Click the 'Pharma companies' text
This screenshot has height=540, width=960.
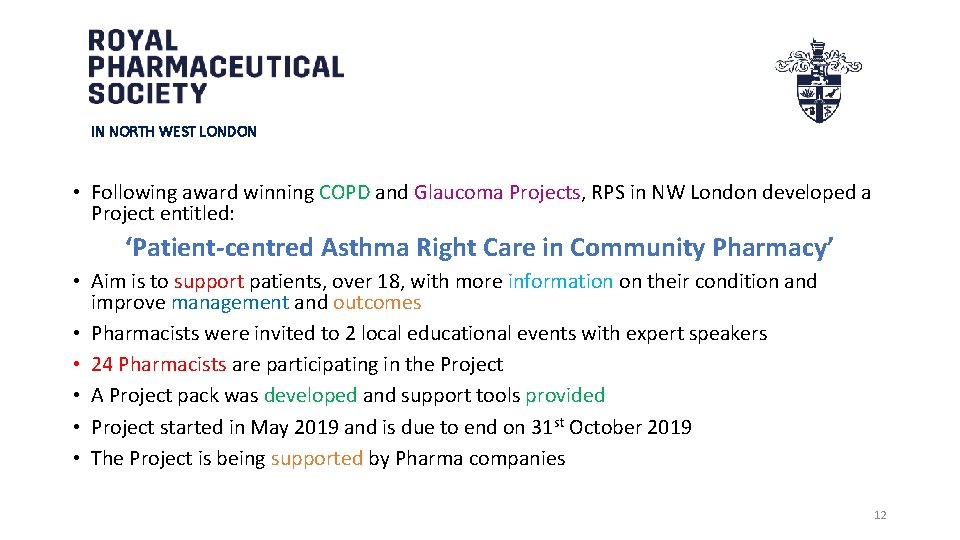tap(480, 458)
